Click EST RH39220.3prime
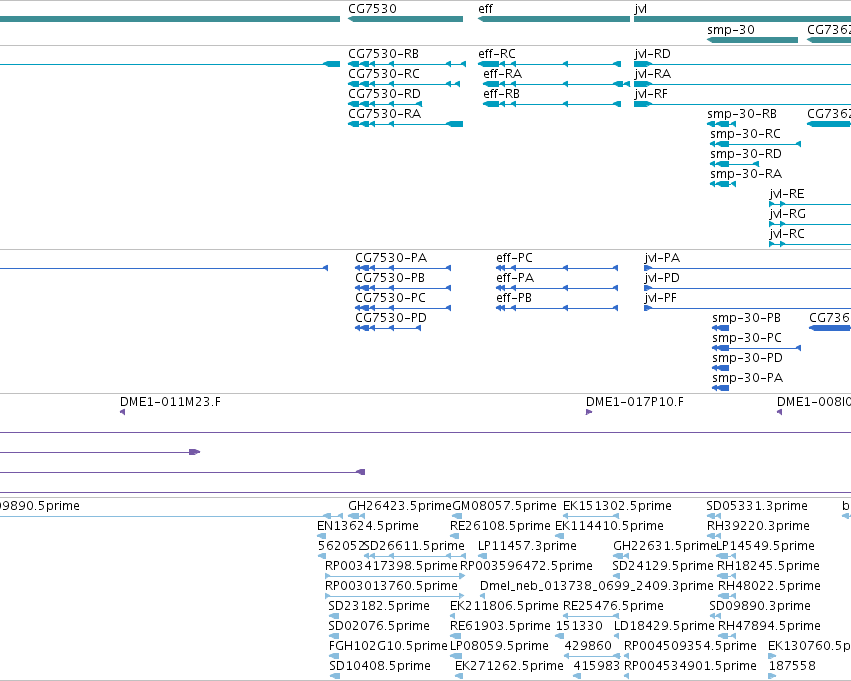 [x=714, y=536]
